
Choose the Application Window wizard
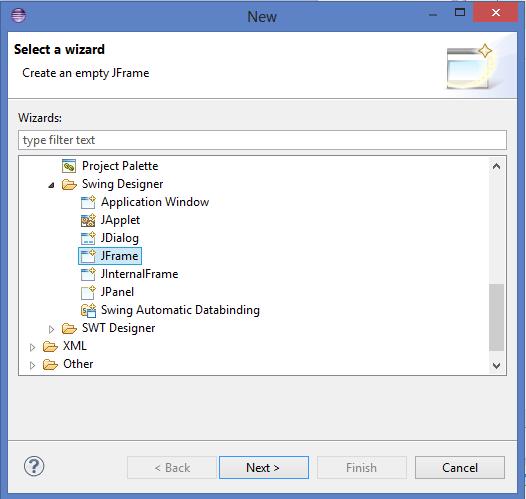155,202
